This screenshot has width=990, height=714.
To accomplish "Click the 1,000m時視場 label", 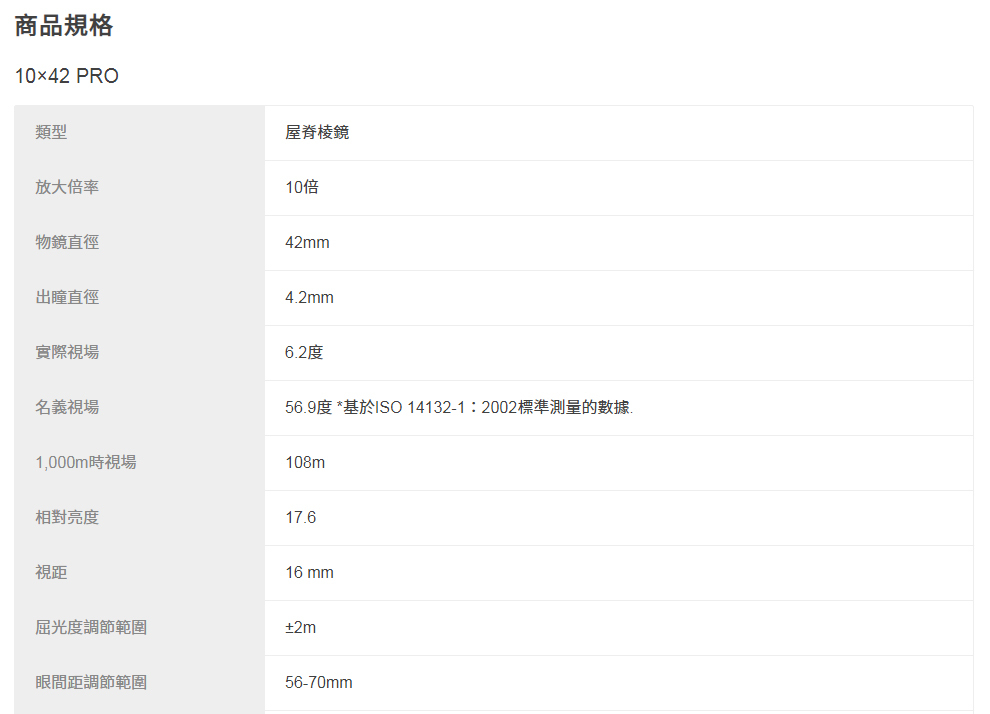I will click(86, 462).
